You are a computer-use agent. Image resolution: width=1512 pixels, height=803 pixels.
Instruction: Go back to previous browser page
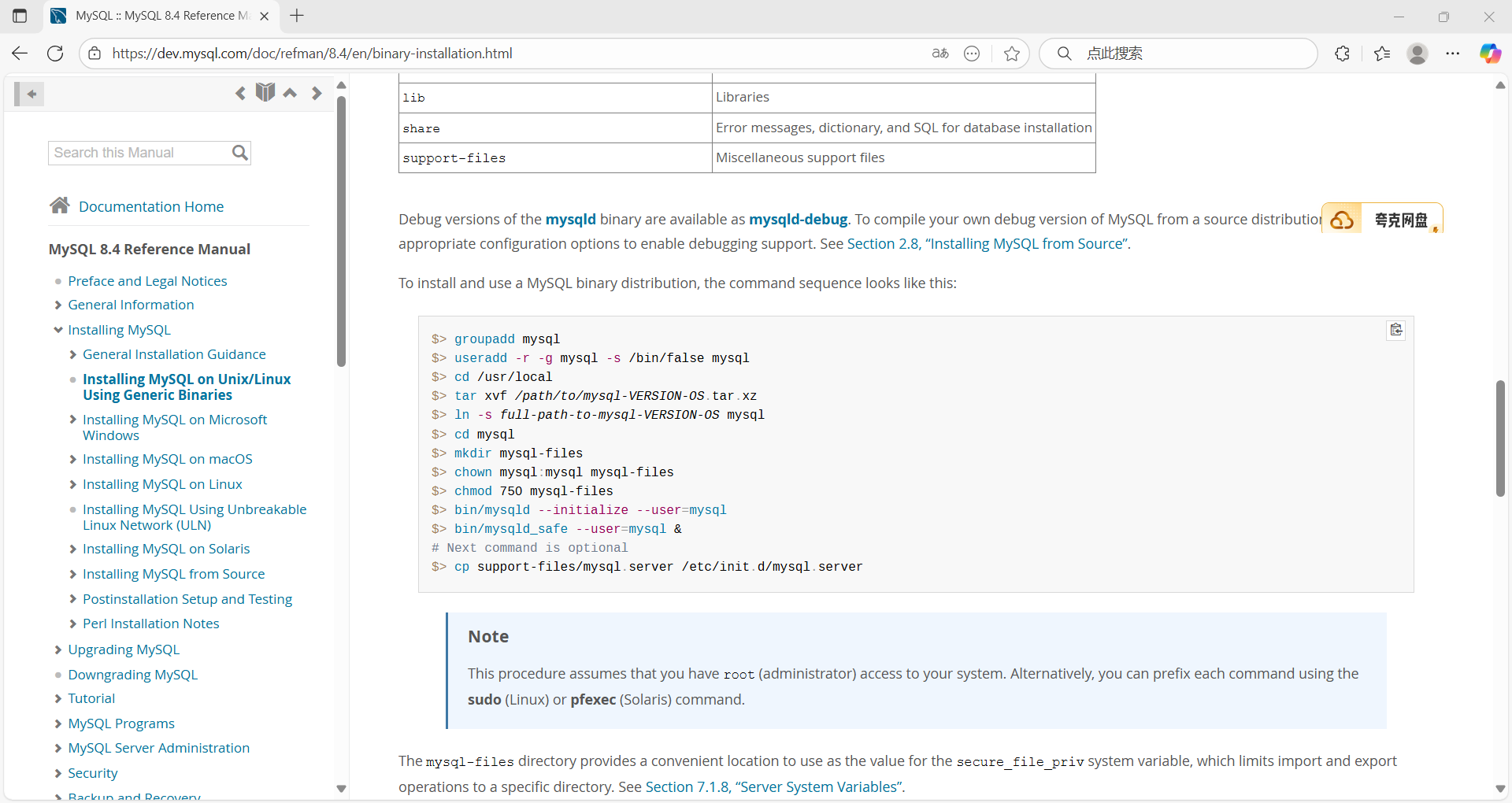20,54
